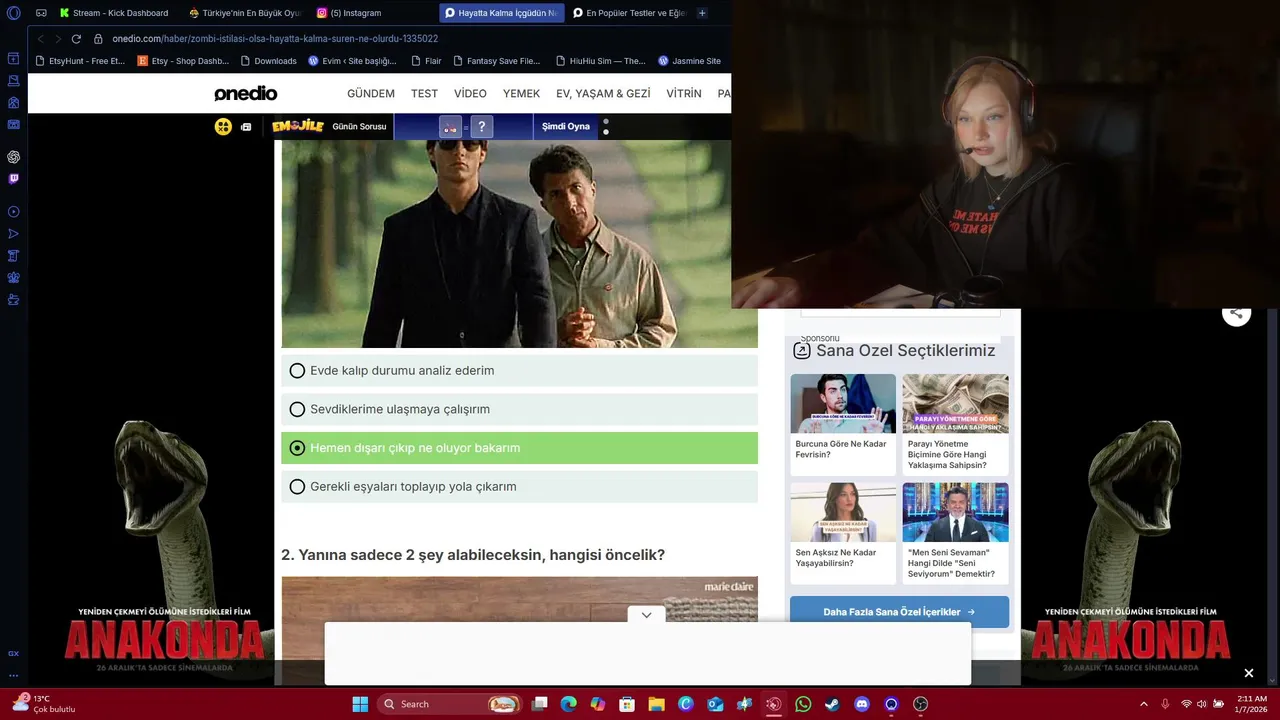Open Downloads bookmark

pyautogui.click(x=268, y=61)
